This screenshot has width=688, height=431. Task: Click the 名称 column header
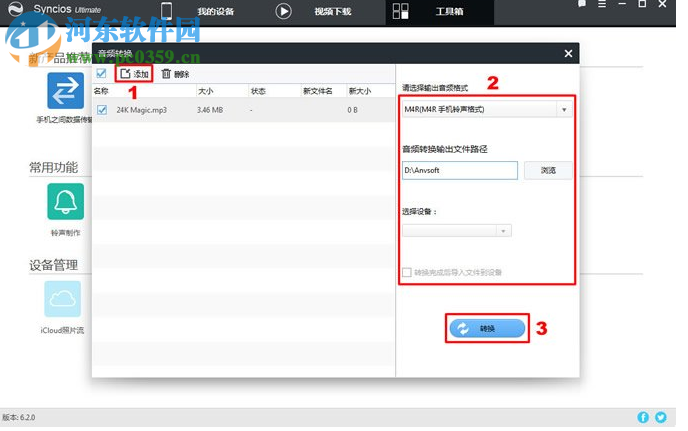pos(101,91)
